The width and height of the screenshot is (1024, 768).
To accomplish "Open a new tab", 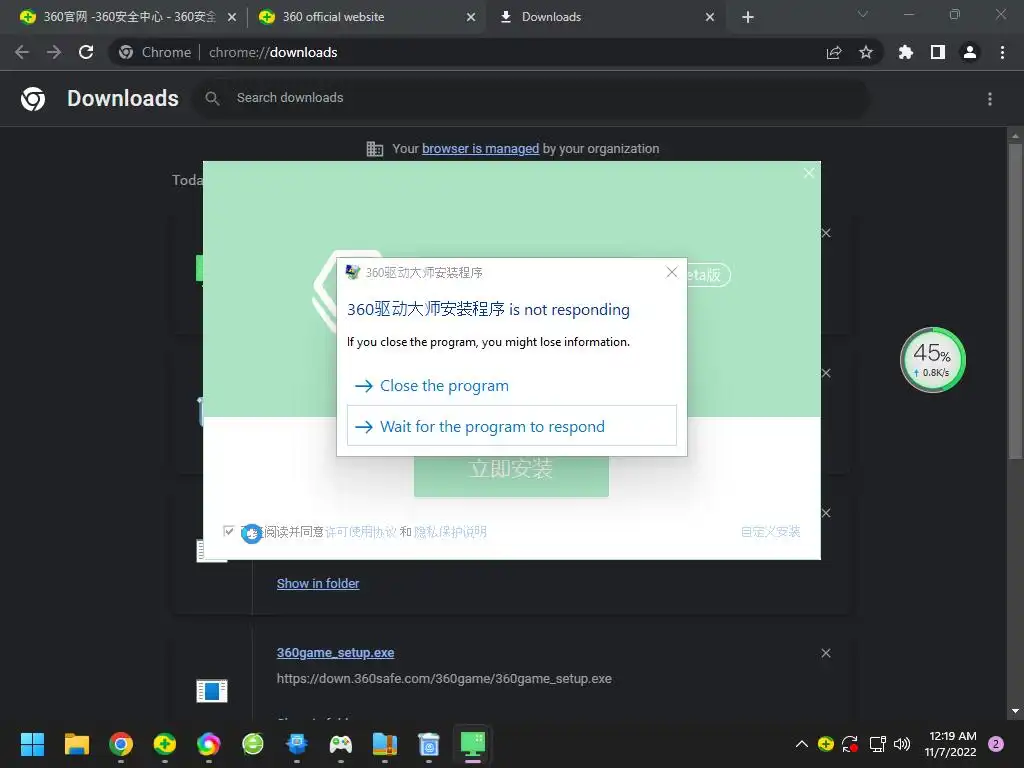I will click(x=748, y=18).
